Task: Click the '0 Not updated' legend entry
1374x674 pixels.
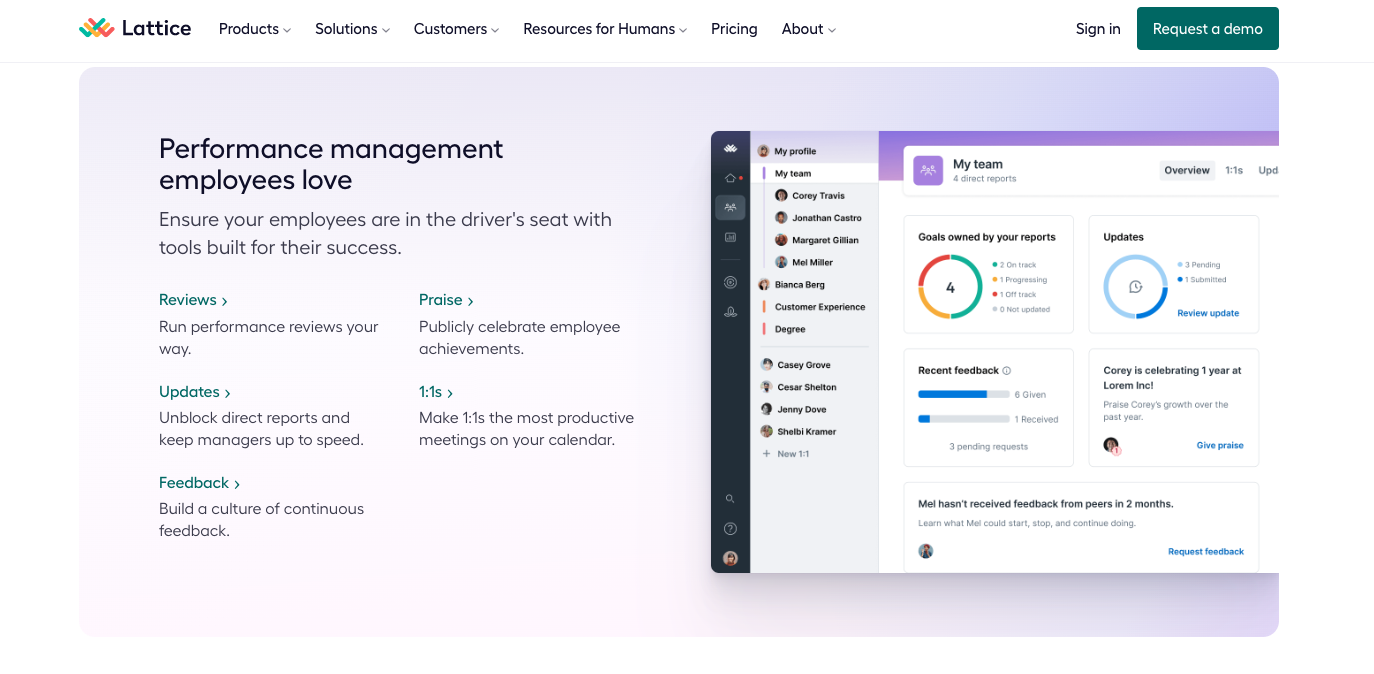Action: point(1021,309)
